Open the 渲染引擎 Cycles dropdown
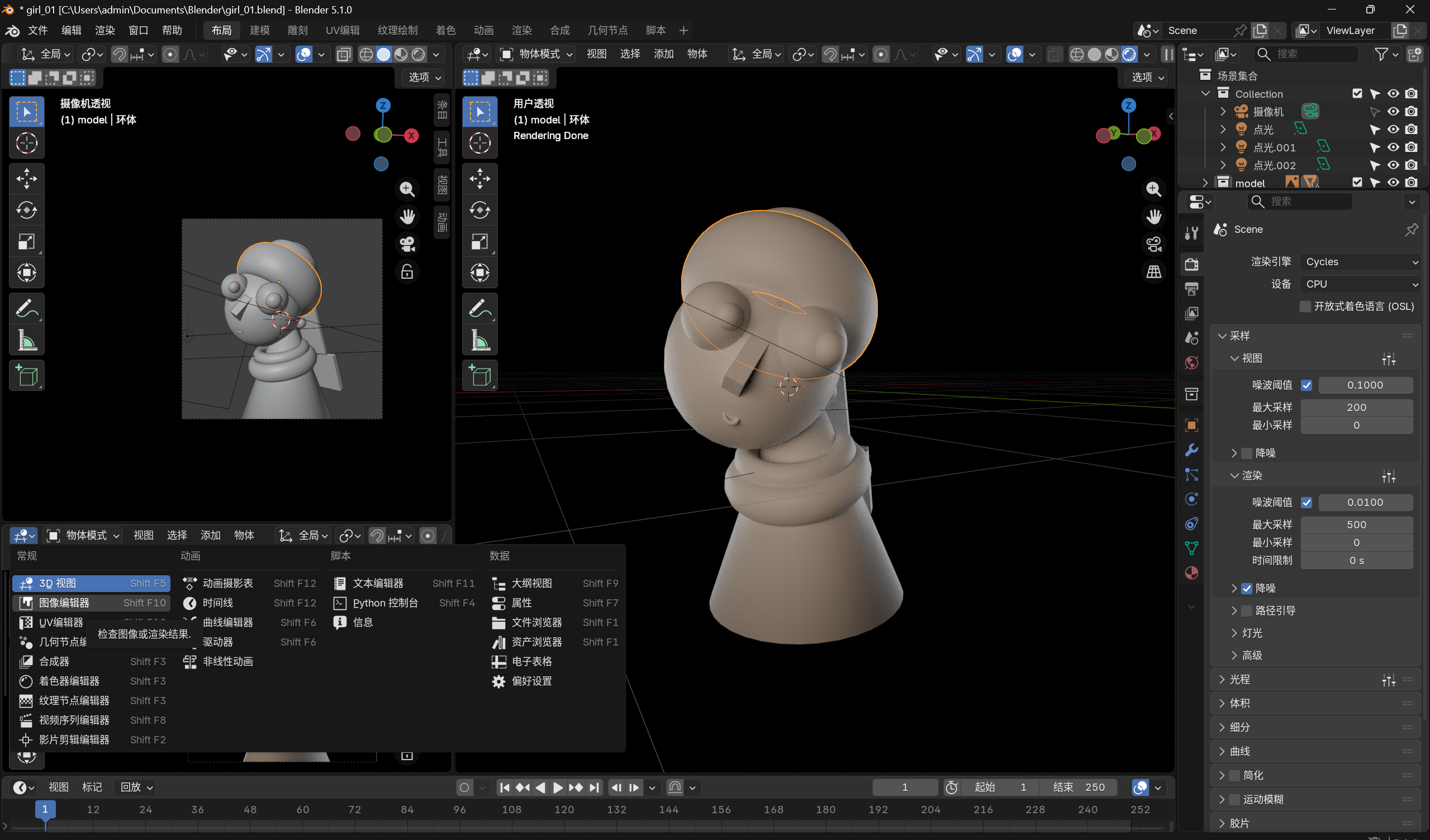The height and width of the screenshot is (840, 1430). tap(1360, 262)
